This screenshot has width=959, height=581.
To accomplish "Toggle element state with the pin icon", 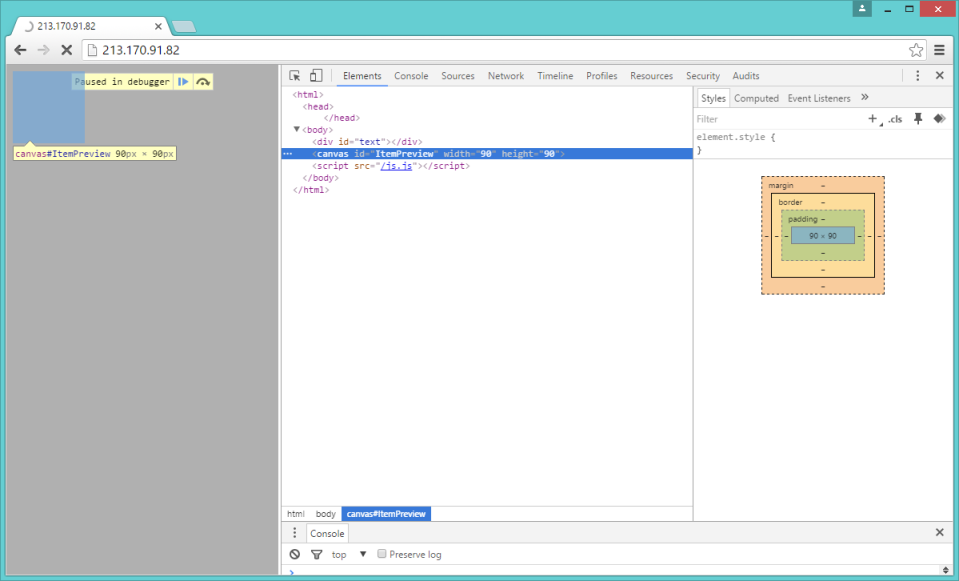I will click(x=918, y=119).
